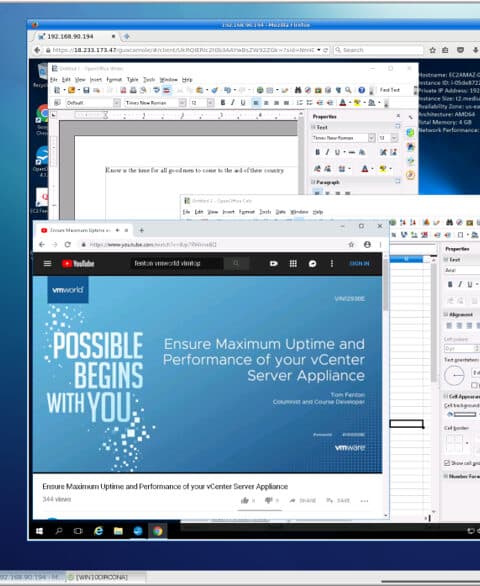Click the Firefox bookmark star icon
This screenshot has width=480, height=586.
(x=433, y=50)
